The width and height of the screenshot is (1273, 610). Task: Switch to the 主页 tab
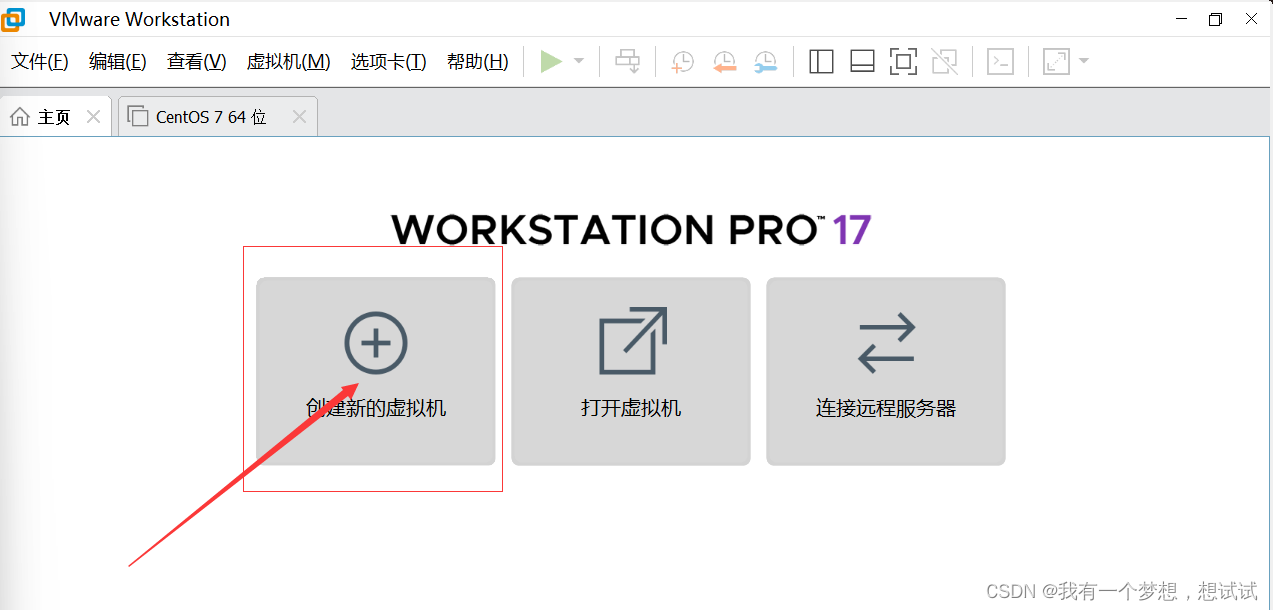[55, 117]
